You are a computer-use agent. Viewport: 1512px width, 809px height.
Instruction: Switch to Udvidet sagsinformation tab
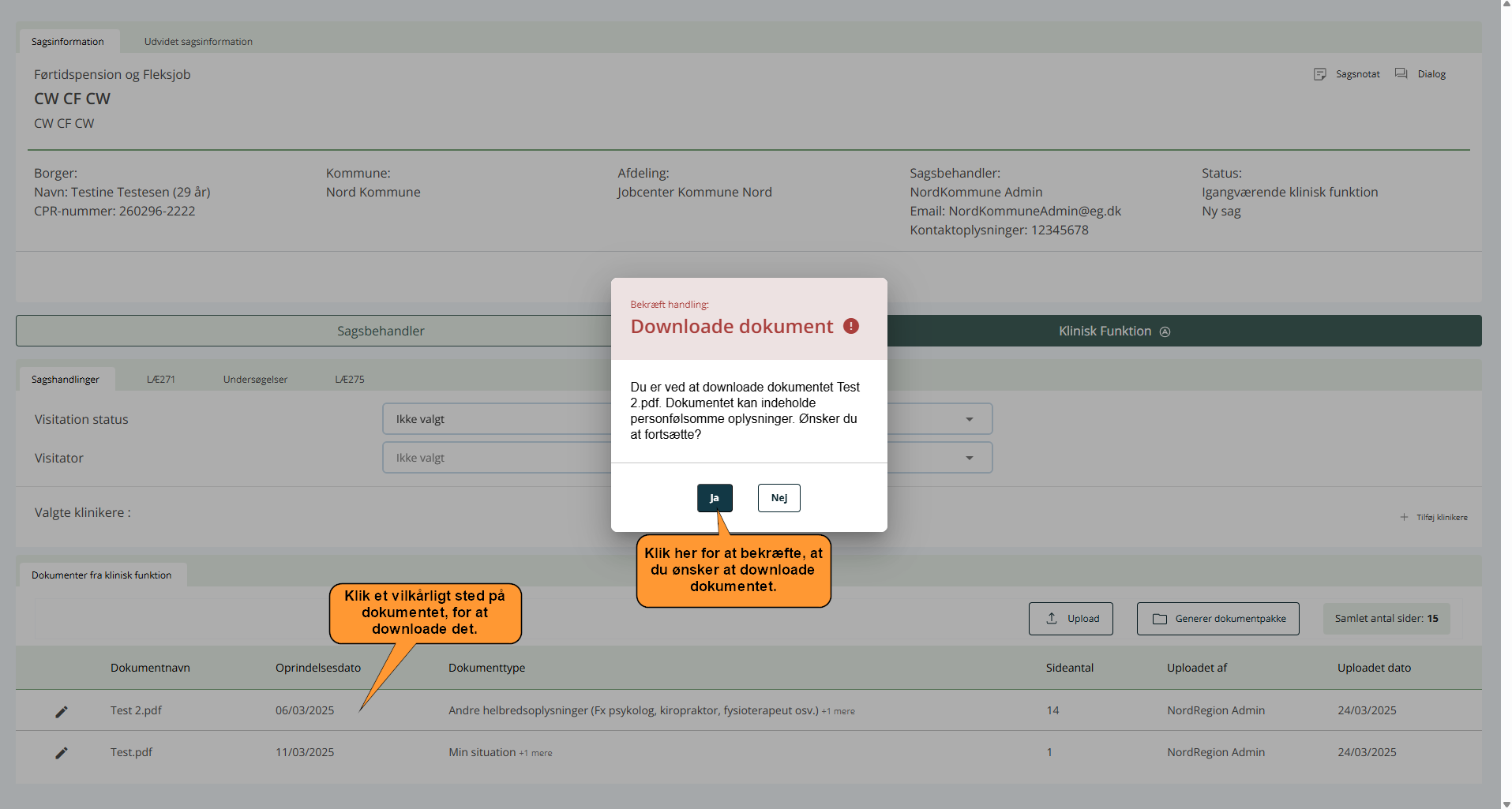pyautogui.click(x=198, y=42)
